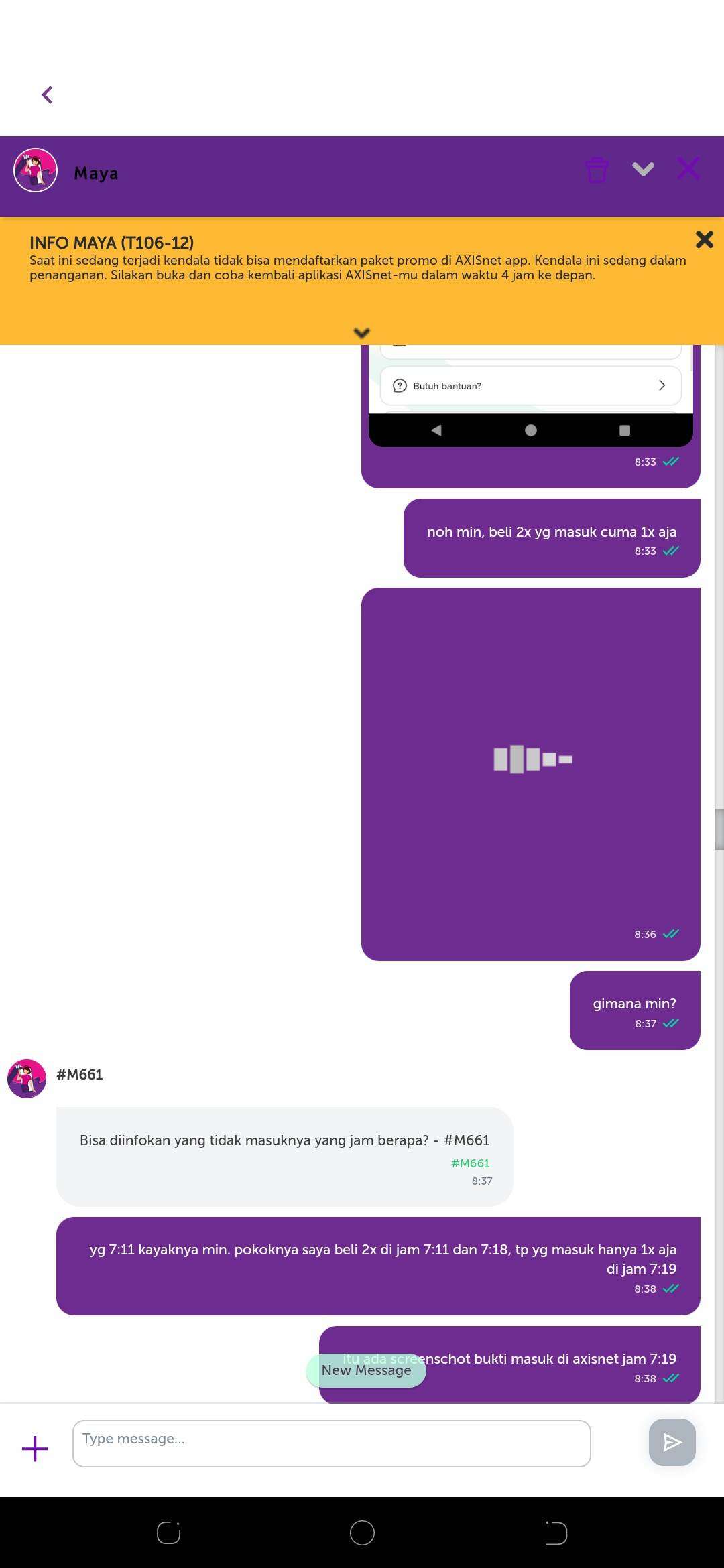The width and height of the screenshot is (724, 1568).
Task: Tap the system home button in navigation bar
Action: point(362,1532)
